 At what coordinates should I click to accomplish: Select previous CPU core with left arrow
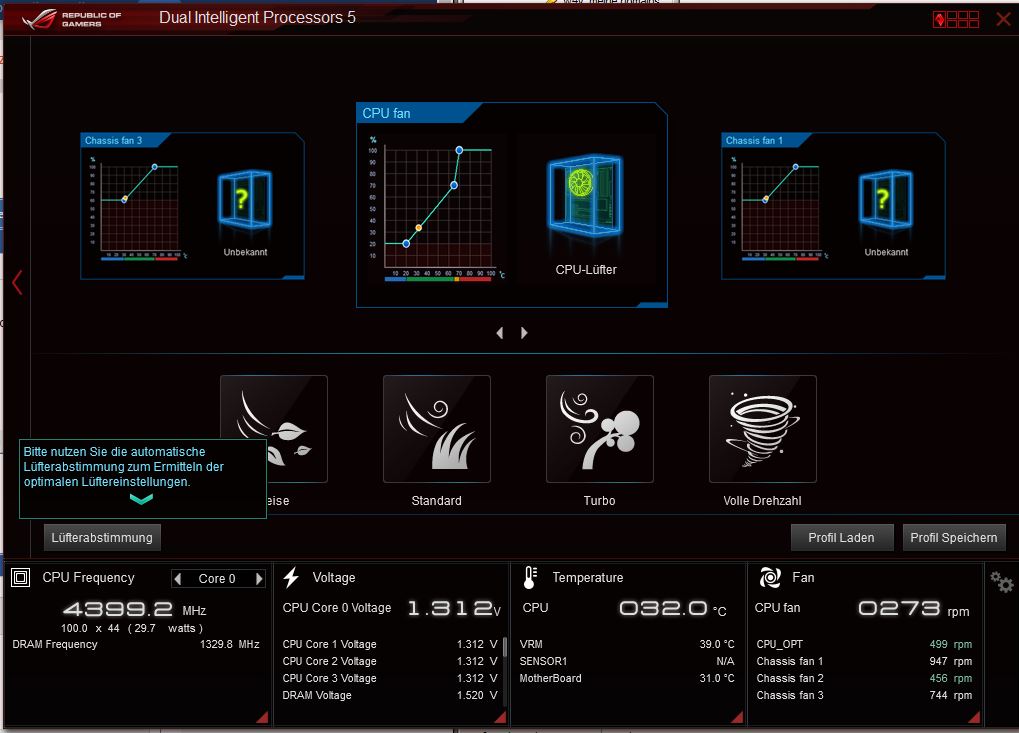(178, 578)
